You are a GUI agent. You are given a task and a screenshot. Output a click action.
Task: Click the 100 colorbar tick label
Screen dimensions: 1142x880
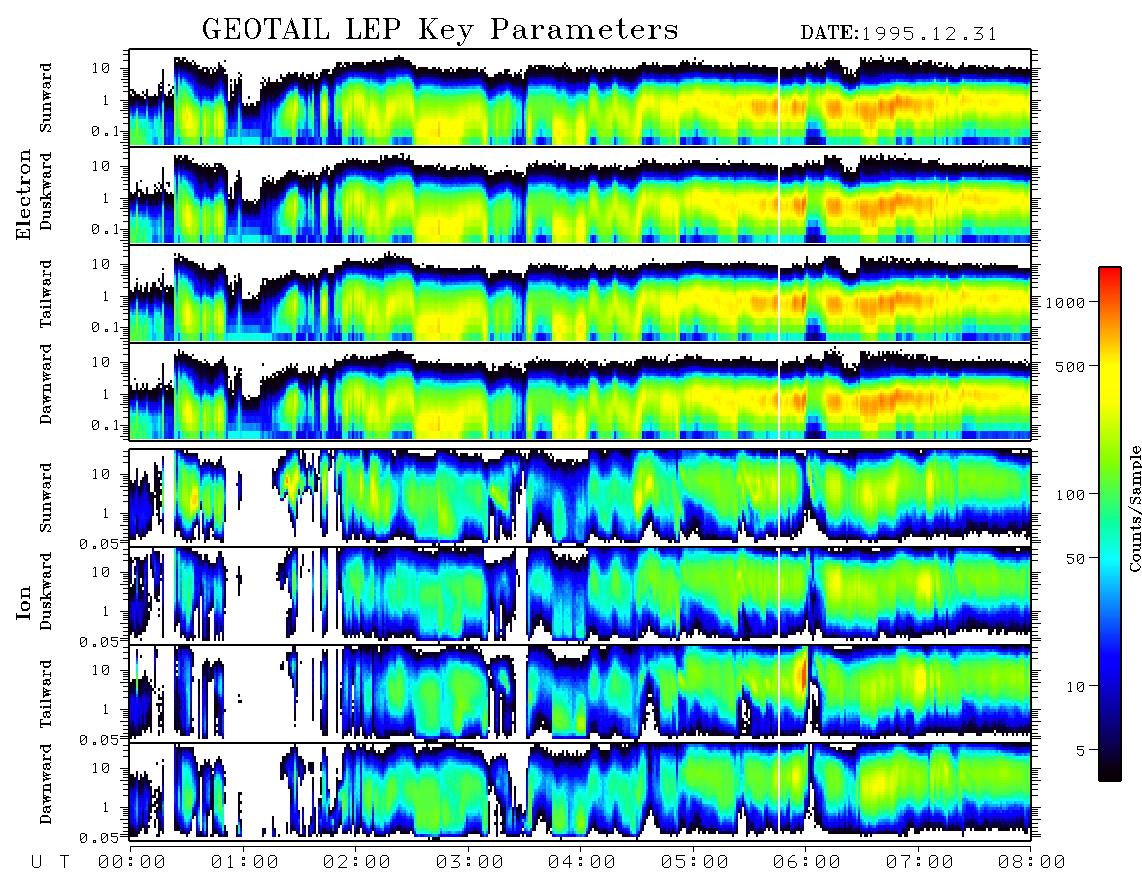coord(1070,495)
